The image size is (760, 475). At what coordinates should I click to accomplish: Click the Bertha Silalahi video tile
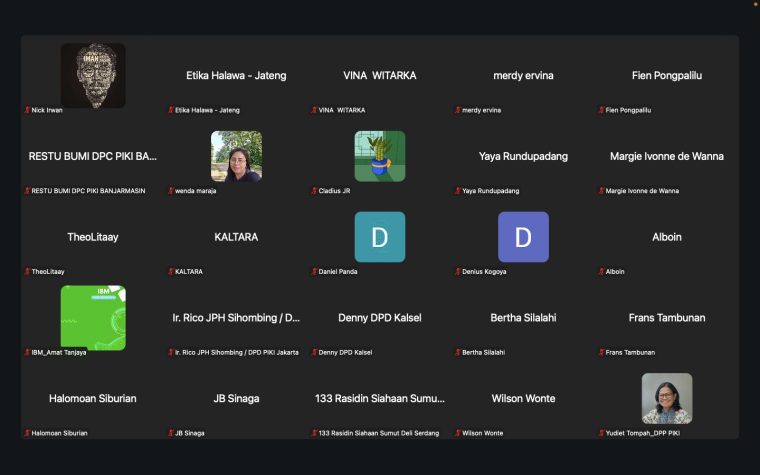click(523, 318)
